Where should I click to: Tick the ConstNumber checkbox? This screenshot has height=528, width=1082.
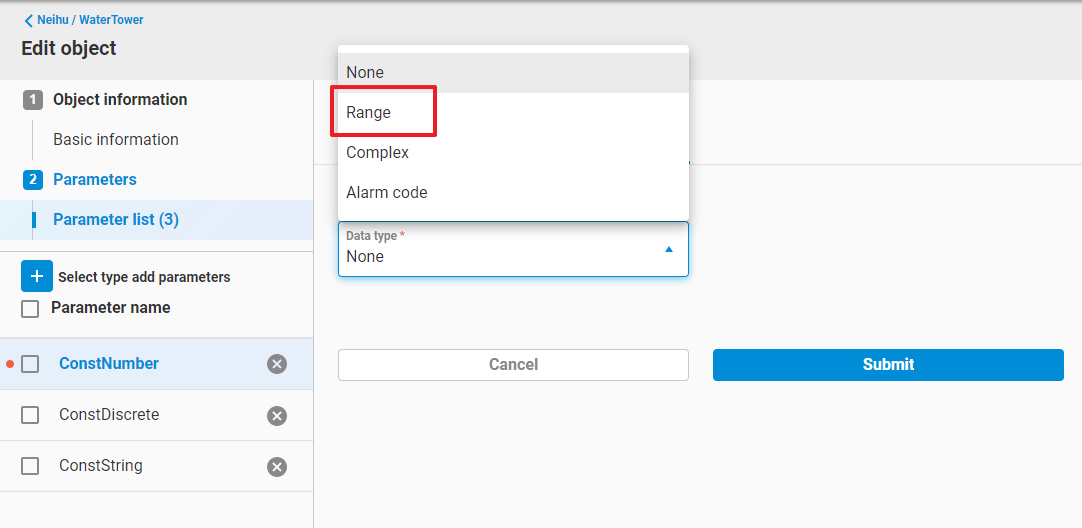[30, 364]
